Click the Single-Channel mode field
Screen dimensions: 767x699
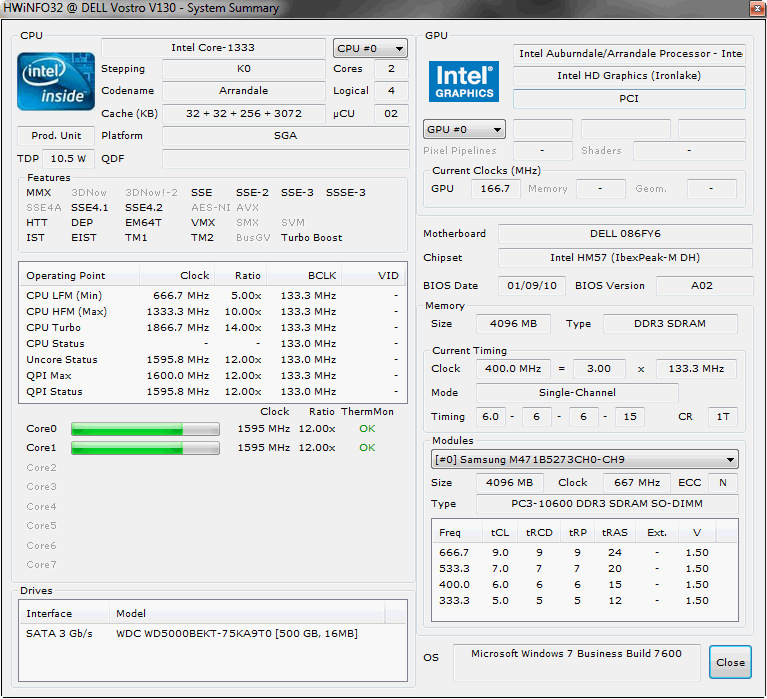[x=577, y=393]
